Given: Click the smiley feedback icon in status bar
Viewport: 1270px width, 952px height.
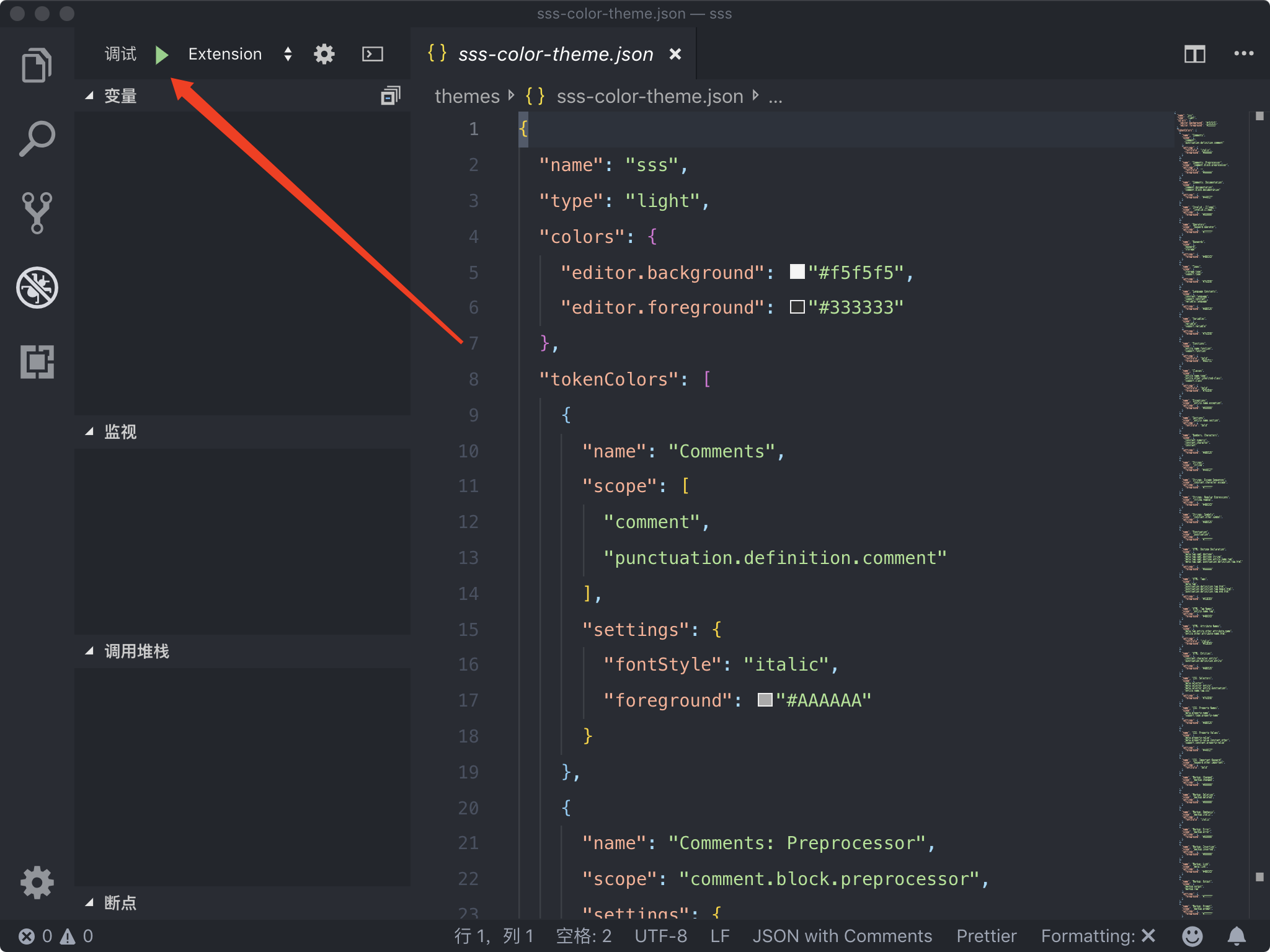Looking at the screenshot, I should pyautogui.click(x=1194, y=936).
